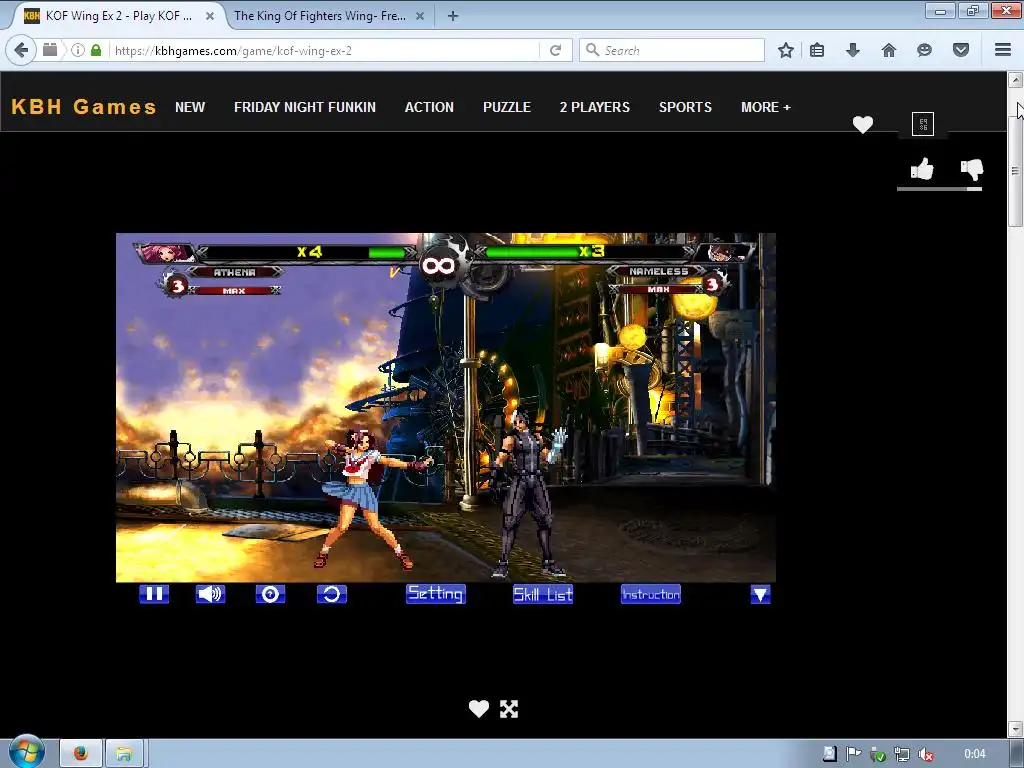Open the Skill List

point(543,594)
